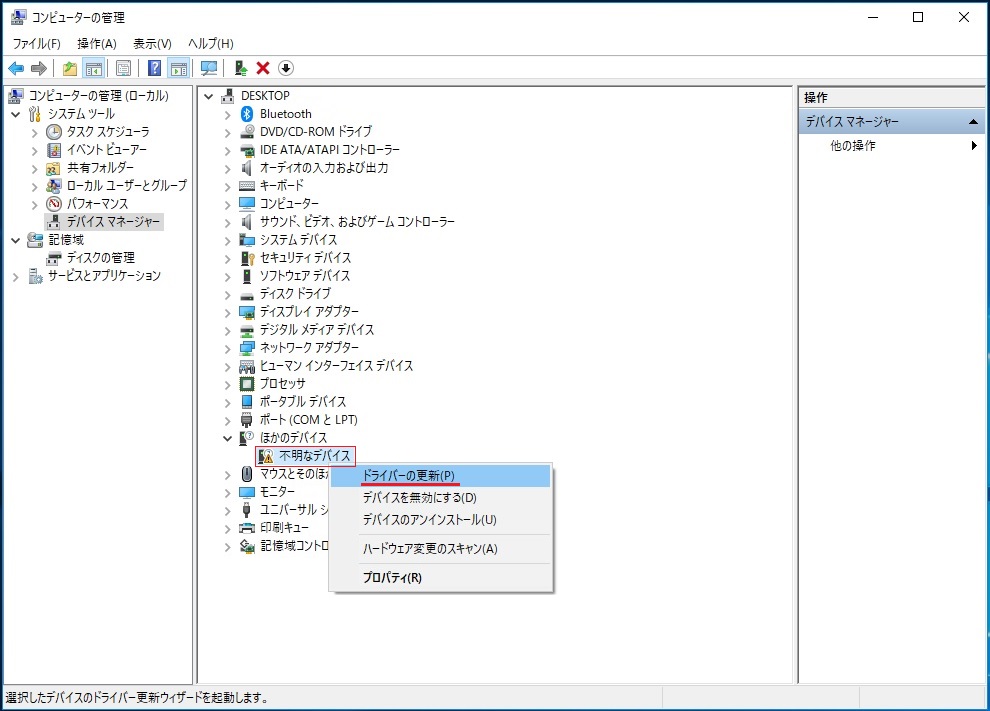Screen dimensions: 990x711
Task: Click the セキュリティ デバイス icon
Action: coord(247,258)
